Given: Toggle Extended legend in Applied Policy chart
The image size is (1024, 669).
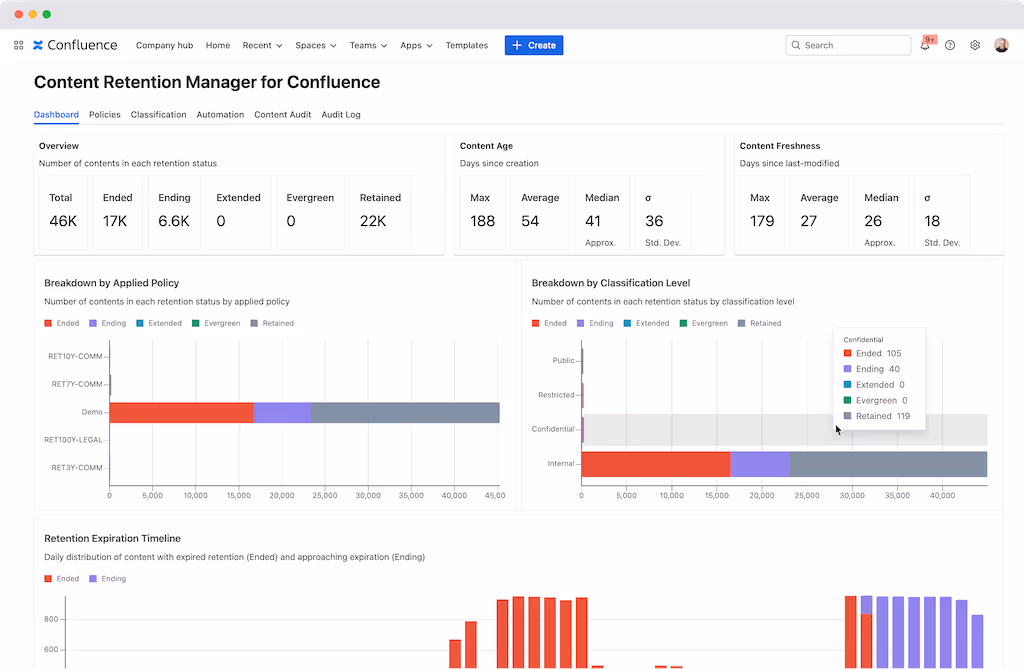Looking at the screenshot, I should pos(159,323).
